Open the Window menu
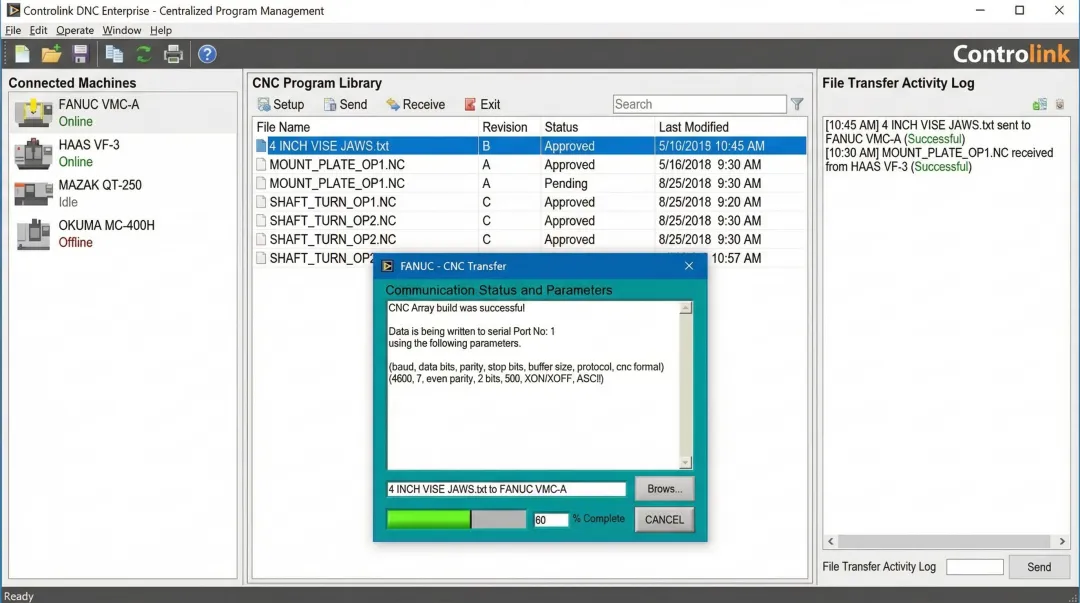 tap(121, 30)
